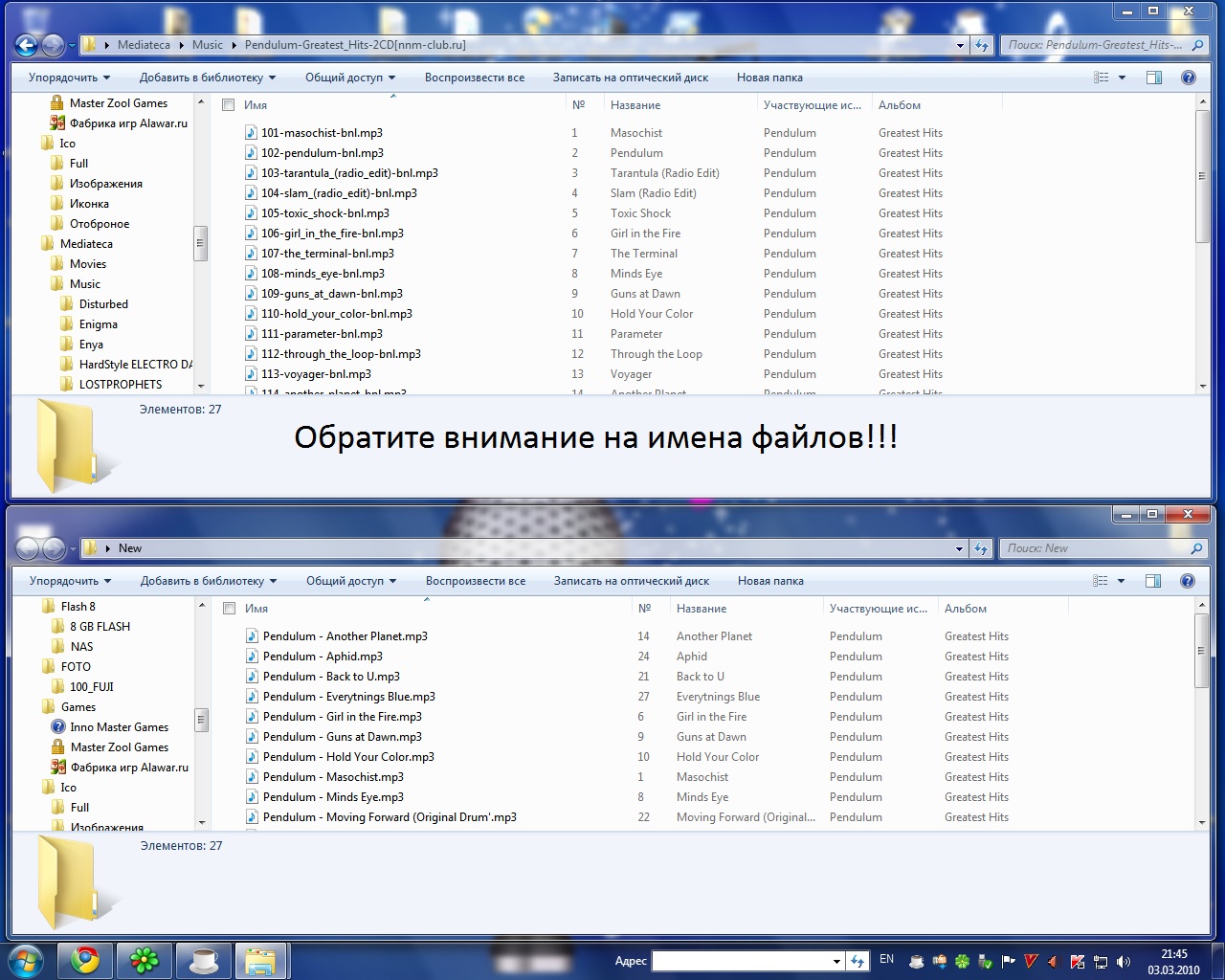Viewport: 1225px width, 980px height.
Task: Open taskbar Адрес field dropdown arrow
Action: [836, 961]
